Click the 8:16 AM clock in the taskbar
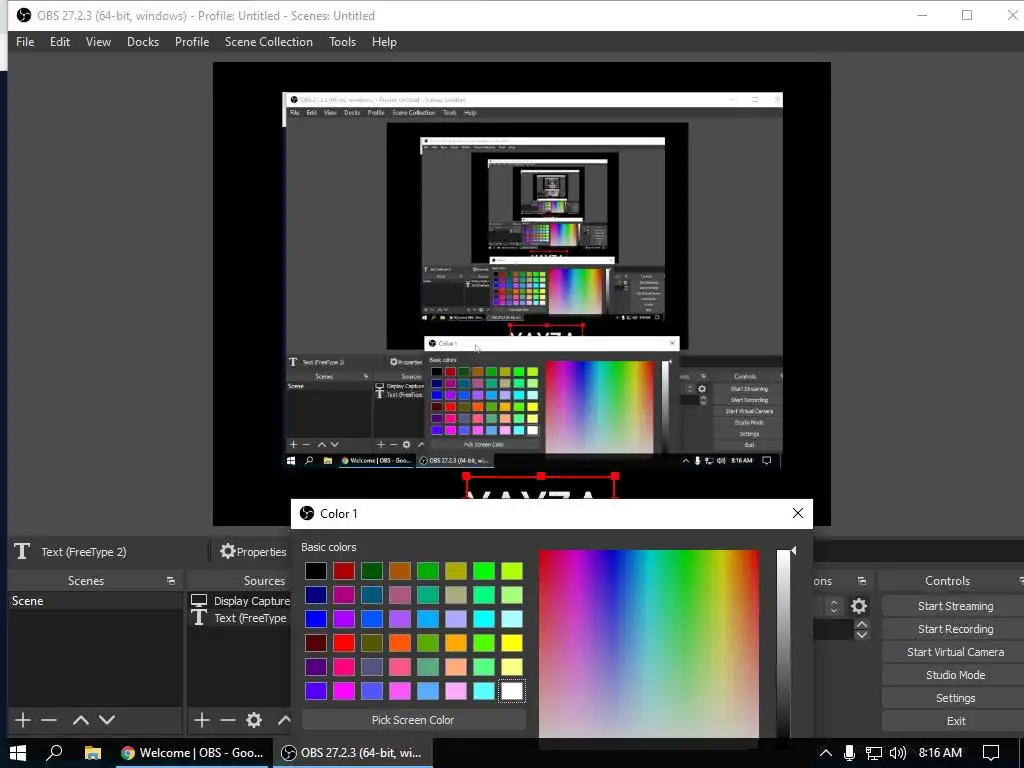Screen dimensions: 1024x768 [940, 753]
